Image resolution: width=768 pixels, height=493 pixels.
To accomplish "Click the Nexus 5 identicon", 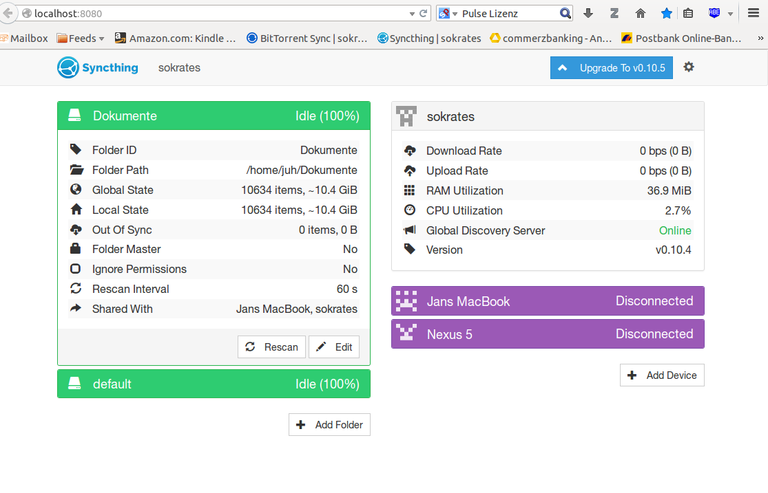I will coord(407,334).
